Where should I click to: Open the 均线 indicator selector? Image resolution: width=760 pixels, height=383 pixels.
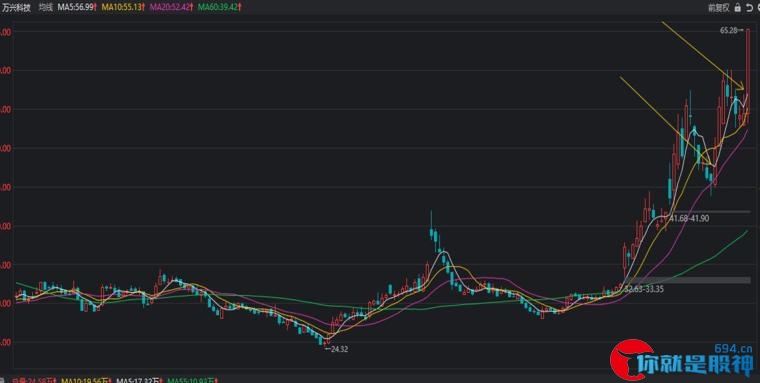(x=46, y=7)
